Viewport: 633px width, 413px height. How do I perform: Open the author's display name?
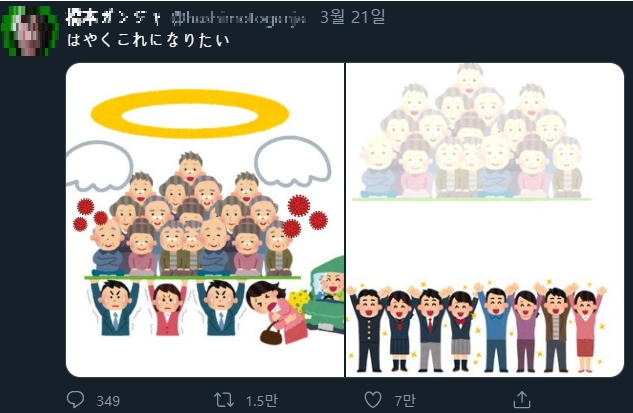pyautogui.click(x=113, y=17)
